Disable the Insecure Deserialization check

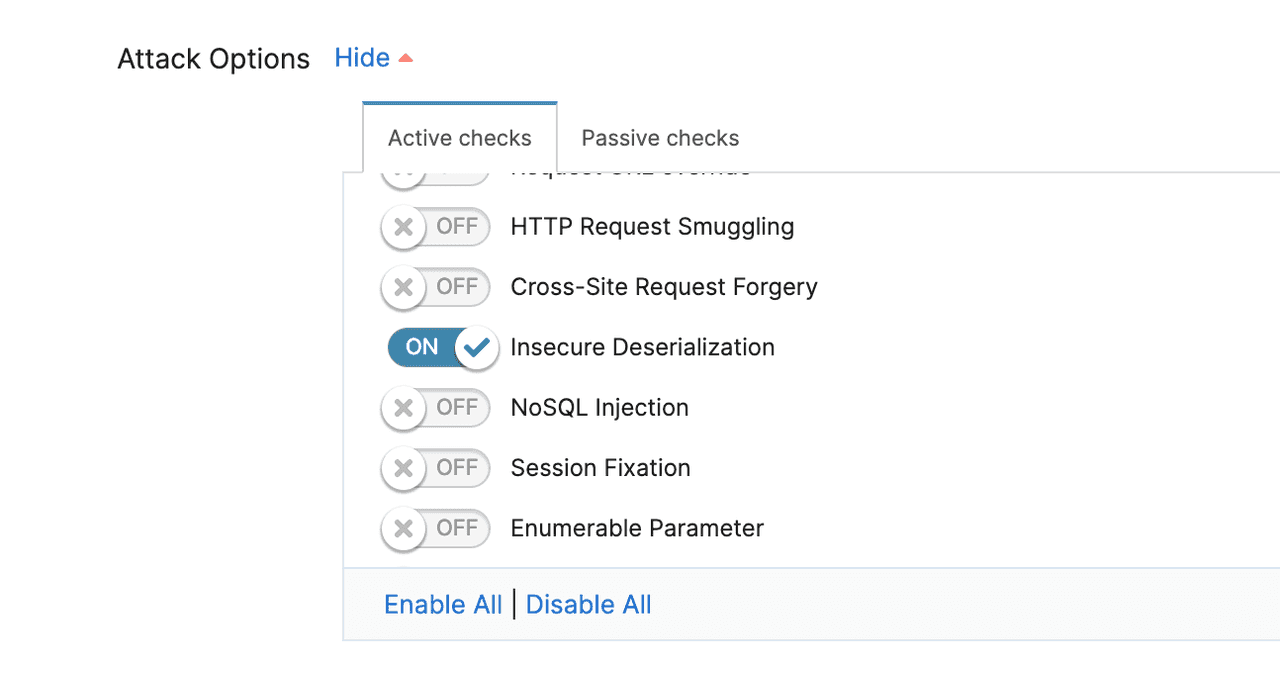coord(443,347)
